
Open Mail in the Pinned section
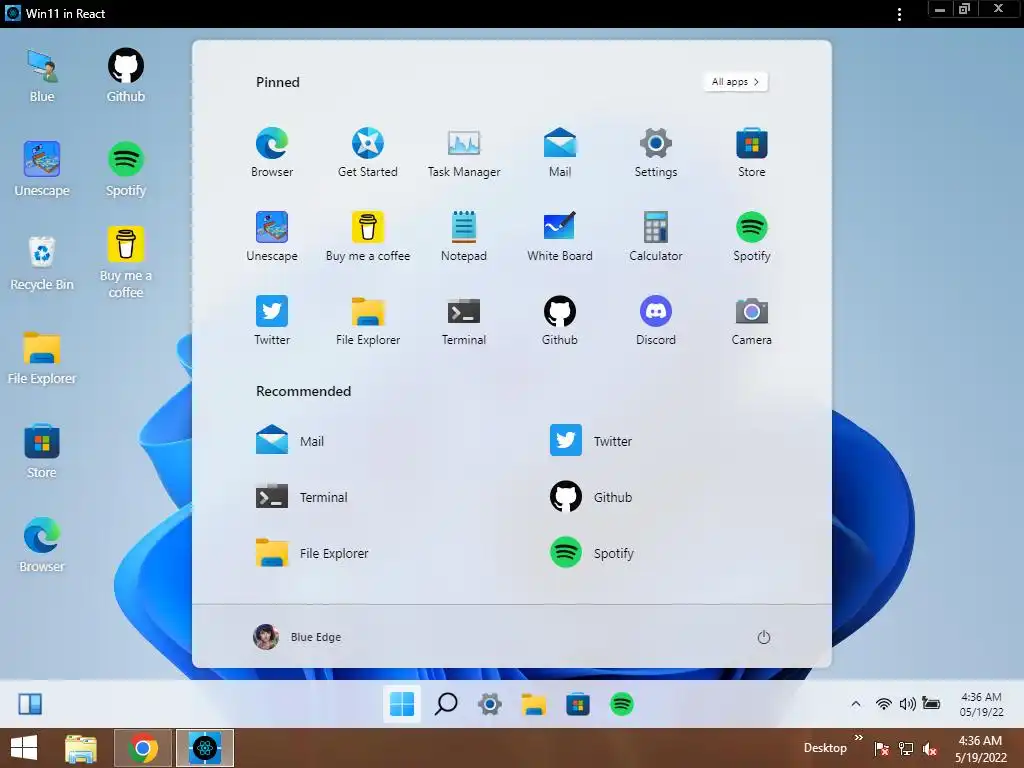tap(560, 153)
